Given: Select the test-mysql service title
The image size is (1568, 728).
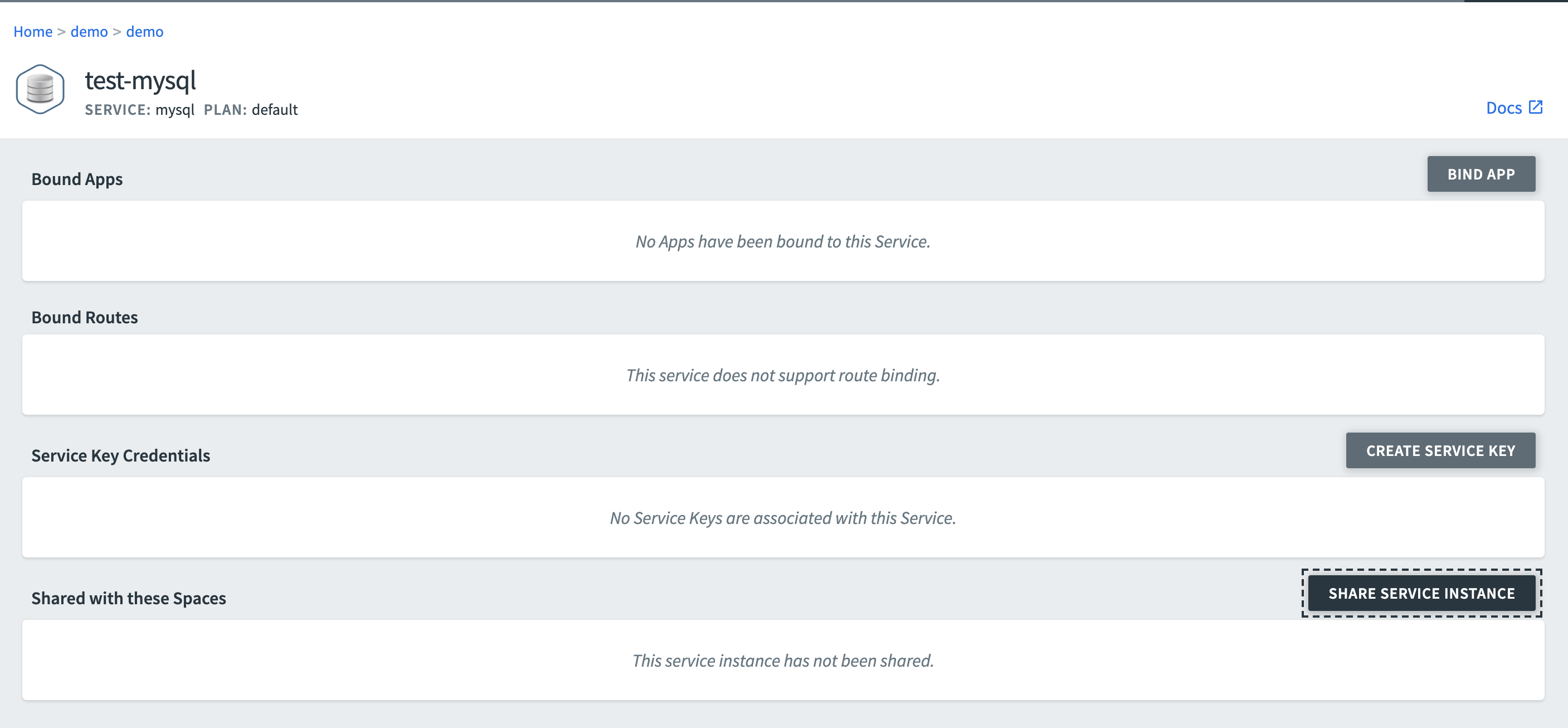Looking at the screenshot, I should pos(140,80).
